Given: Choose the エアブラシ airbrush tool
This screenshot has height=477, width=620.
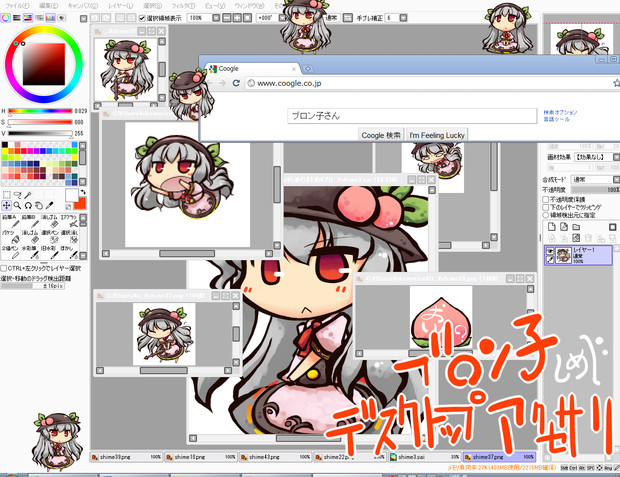Looking at the screenshot, I should pyautogui.click(x=69, y=221).
